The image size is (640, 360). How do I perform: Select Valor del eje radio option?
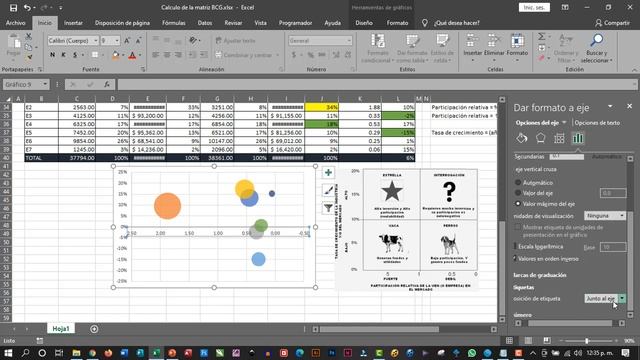point(518,193)
